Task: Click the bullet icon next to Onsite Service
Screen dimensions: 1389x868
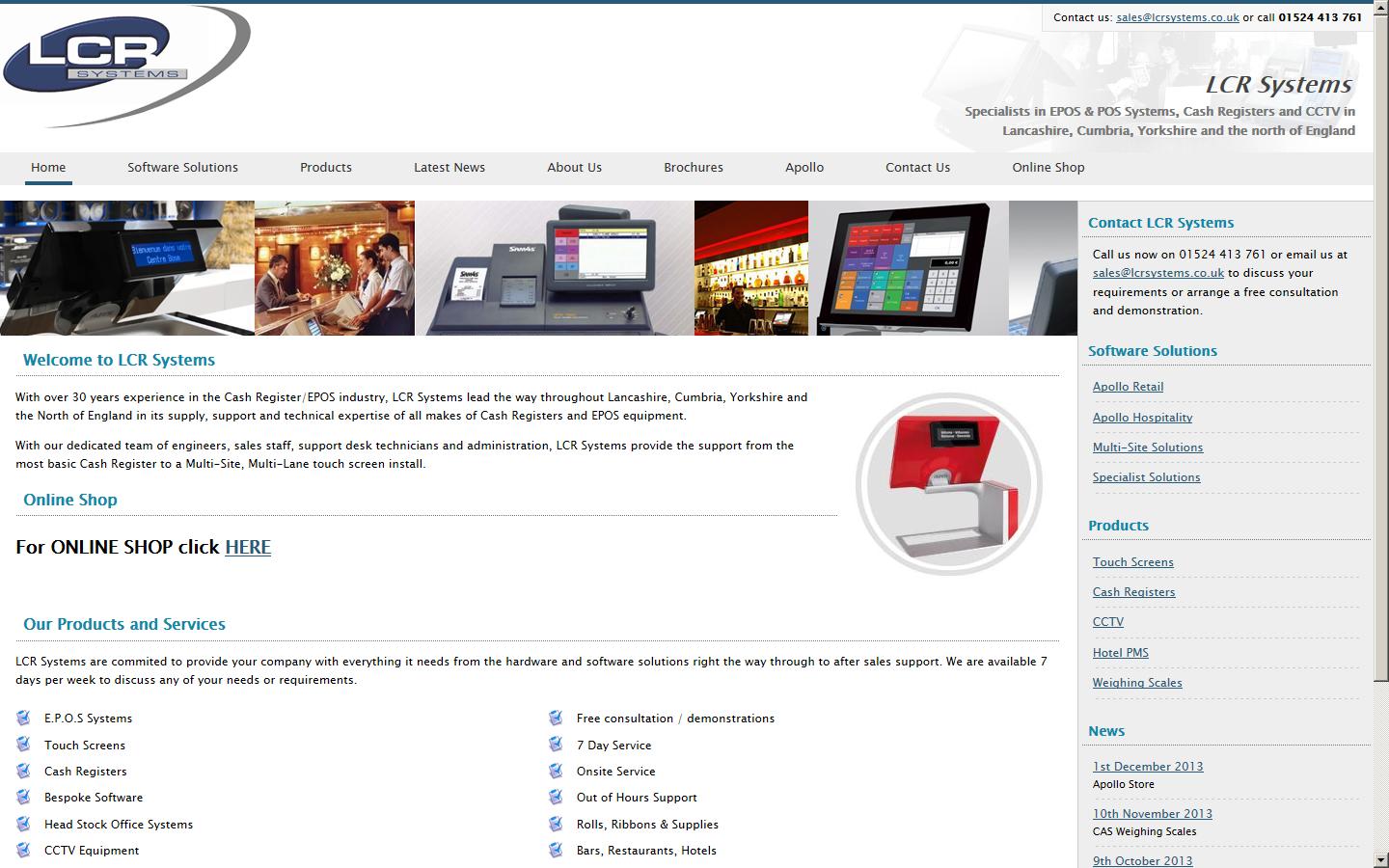Action: point(556,771)
